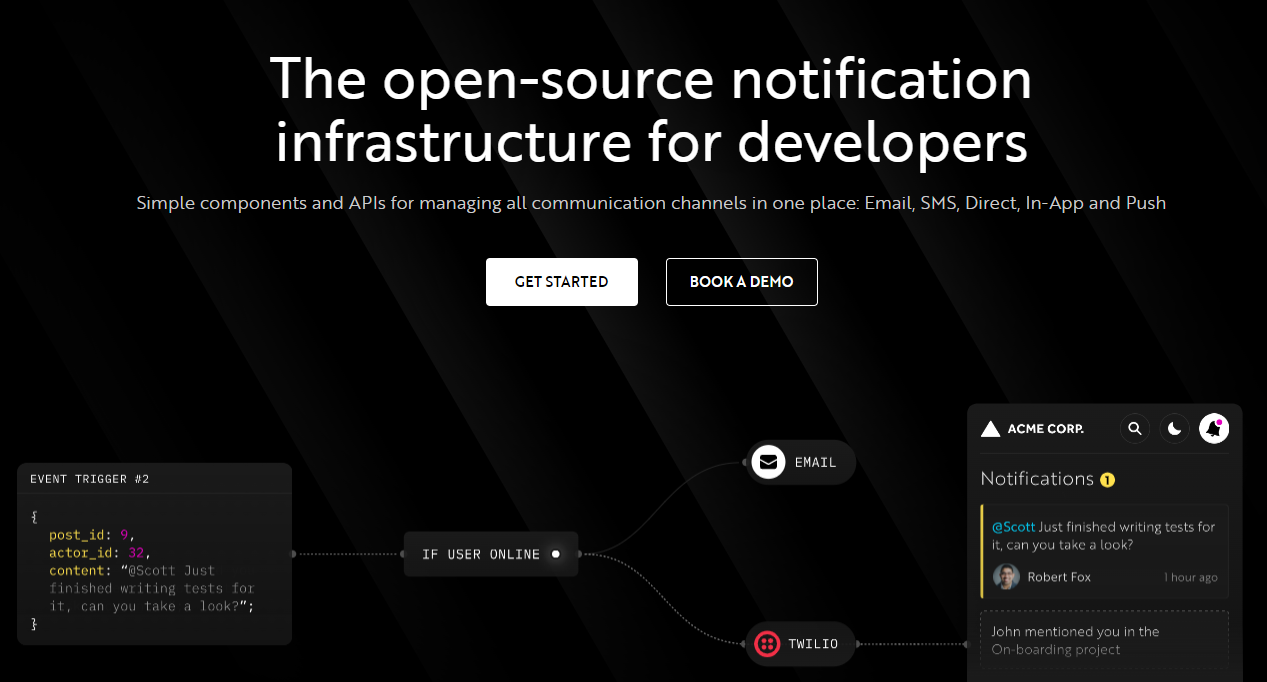Click the Notifications heading
The height and width of the screenshot is (682, 1267).
[1037, 479]
